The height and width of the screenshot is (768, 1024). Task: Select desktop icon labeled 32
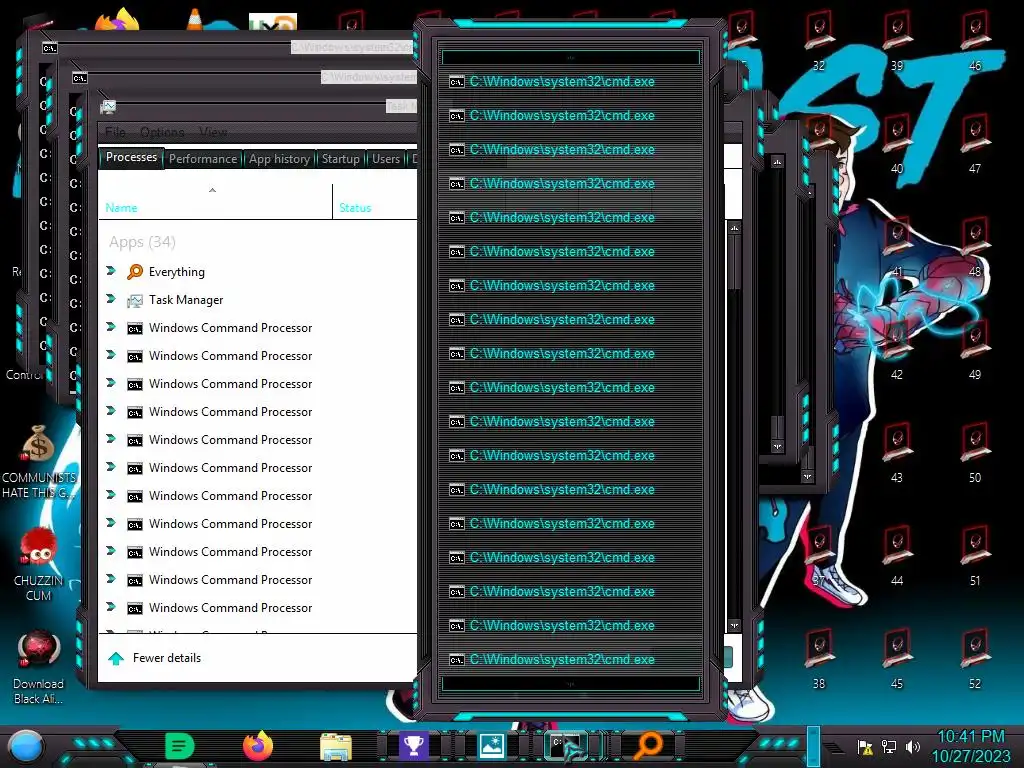click(x=819, y=39)
